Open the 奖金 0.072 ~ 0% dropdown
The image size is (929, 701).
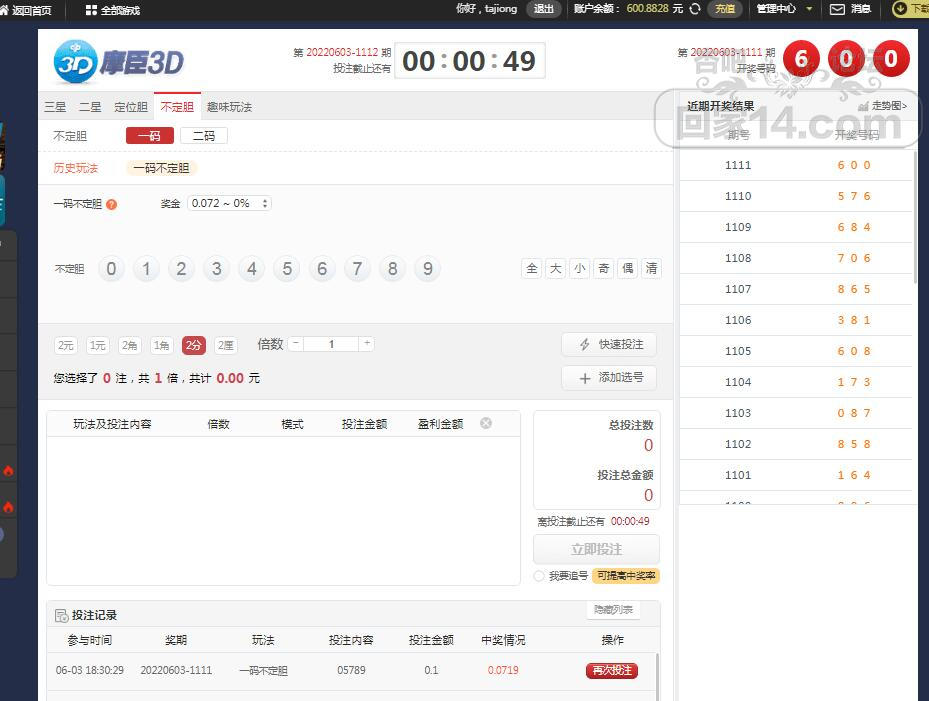click(x=229, y=203)
